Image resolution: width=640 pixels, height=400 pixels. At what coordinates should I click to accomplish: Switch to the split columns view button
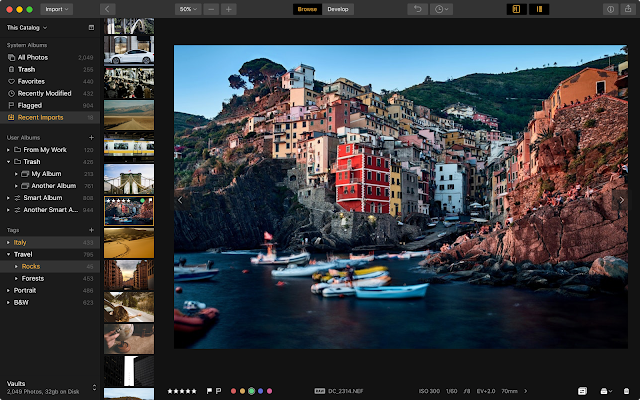tap(539, 9)
